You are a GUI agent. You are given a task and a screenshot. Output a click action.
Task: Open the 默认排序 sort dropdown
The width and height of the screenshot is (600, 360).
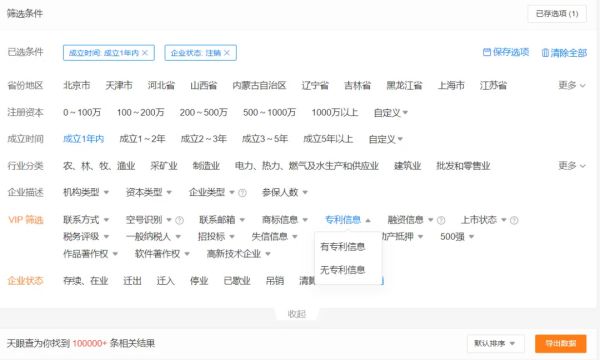pos(495,344)
